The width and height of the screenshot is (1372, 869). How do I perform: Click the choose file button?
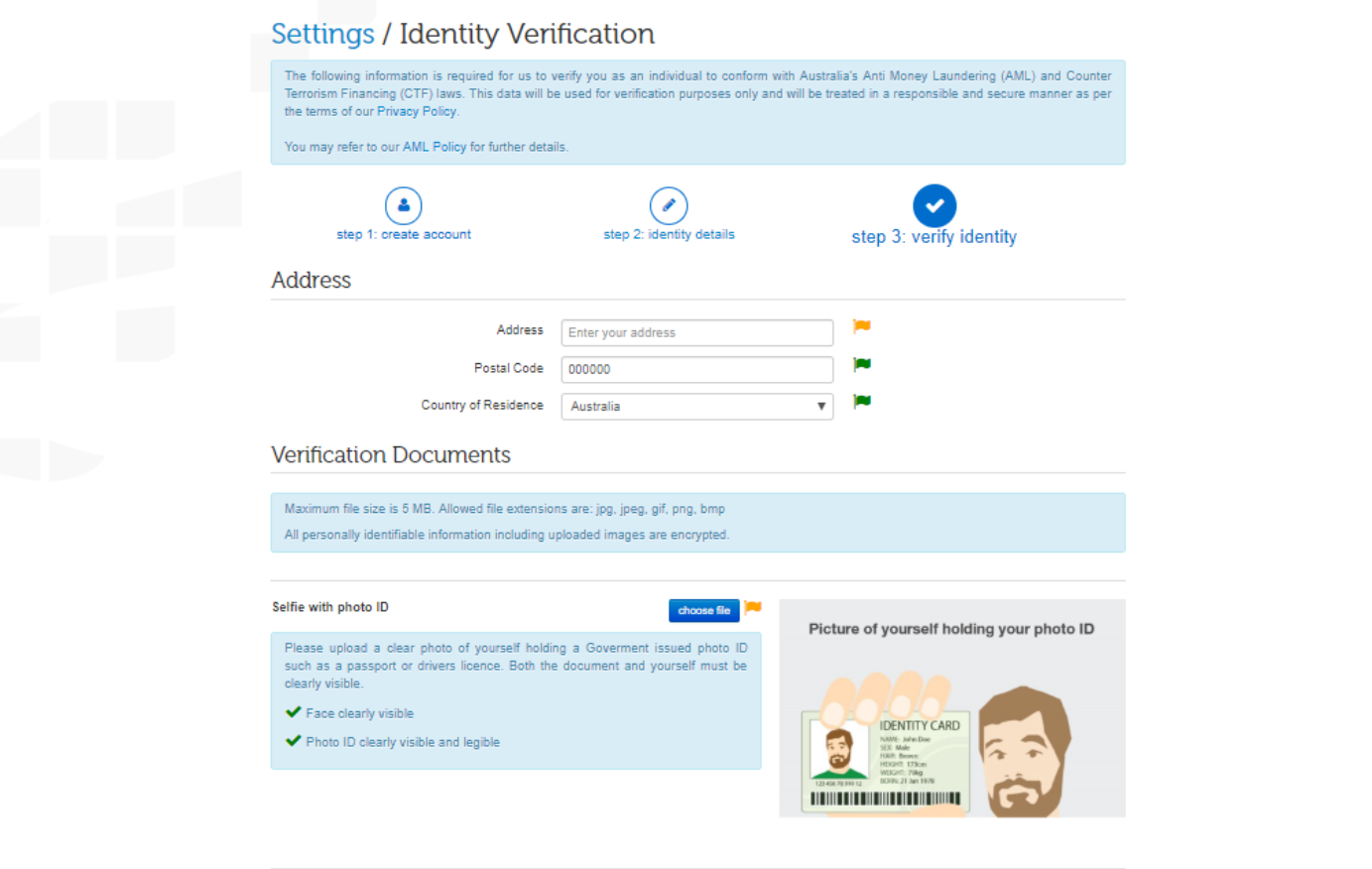[703, 609]
